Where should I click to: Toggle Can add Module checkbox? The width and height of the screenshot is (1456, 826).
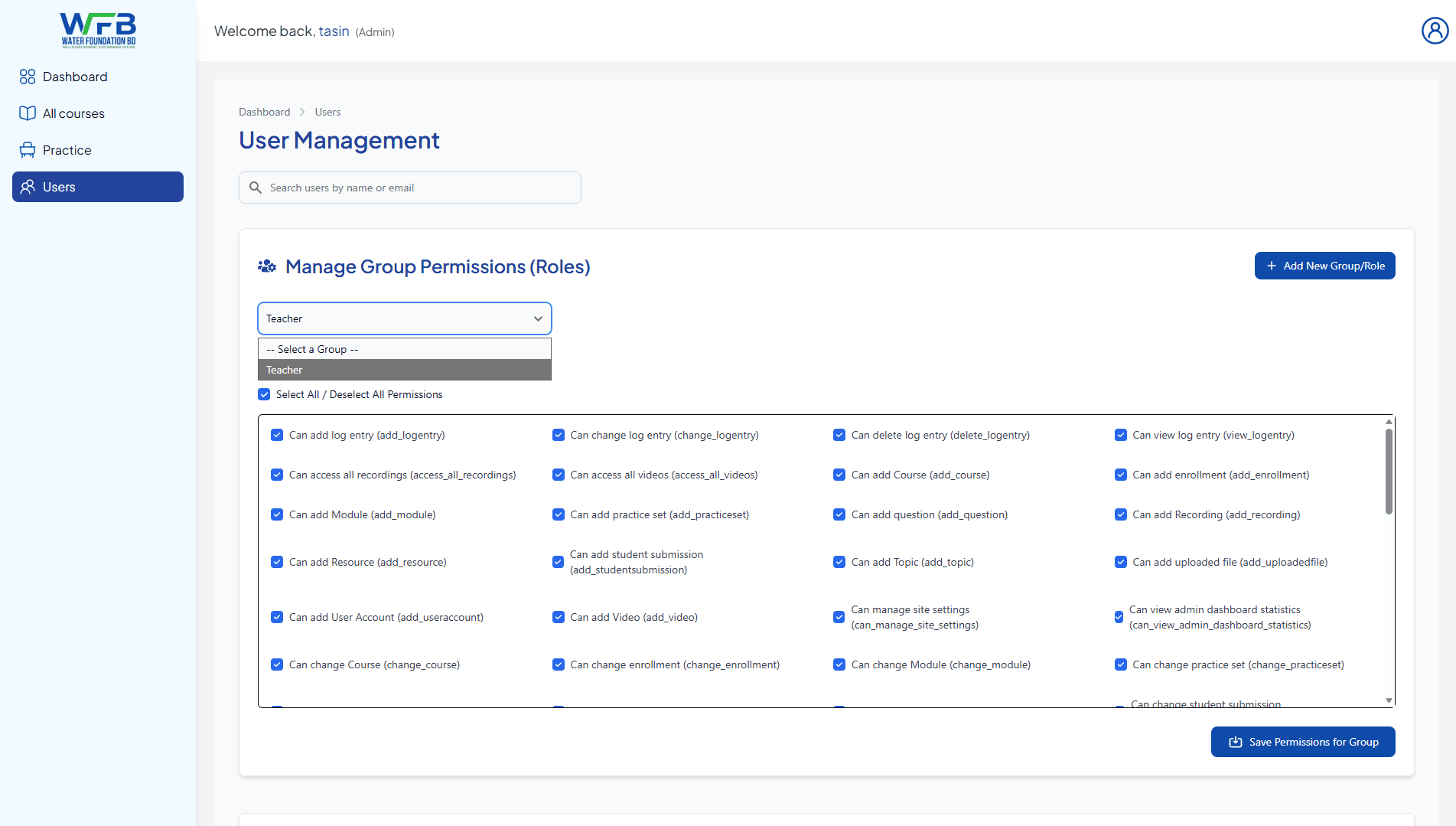coord(277,514)
